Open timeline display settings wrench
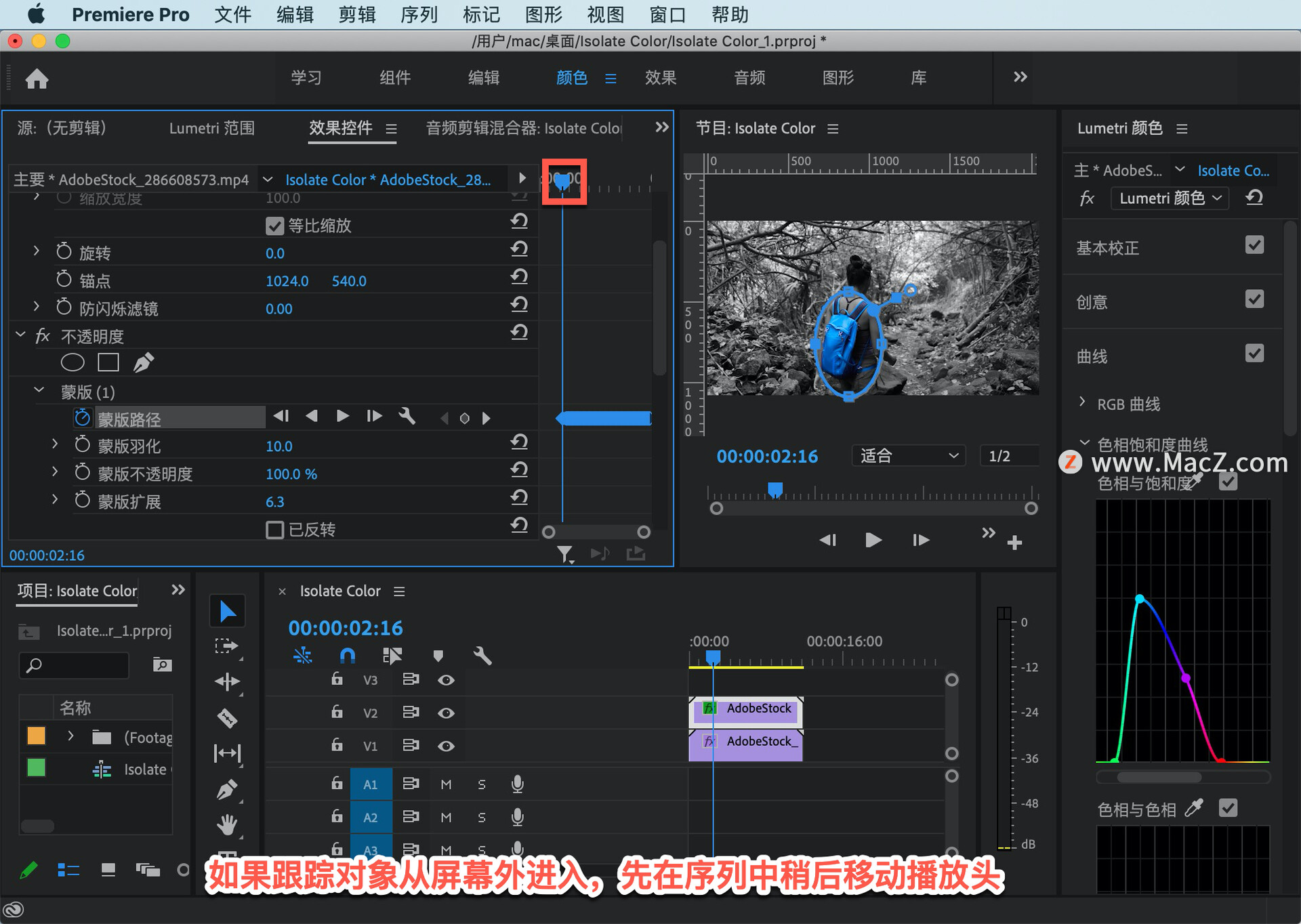Image resolution: width=1301 pixels, height=924 pixels. [482, 655]
